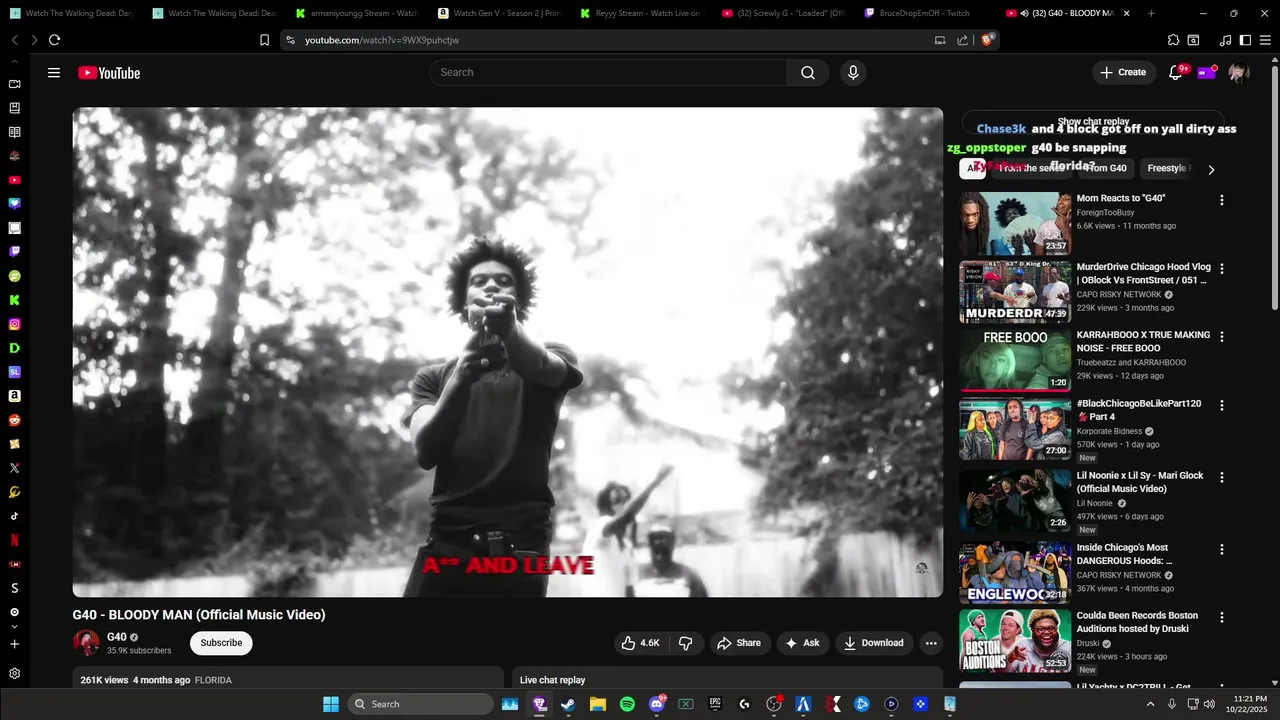Dislike the video with thumbs down
Viewport: 1280px width, 720px height.
click(x=686, y=643)
